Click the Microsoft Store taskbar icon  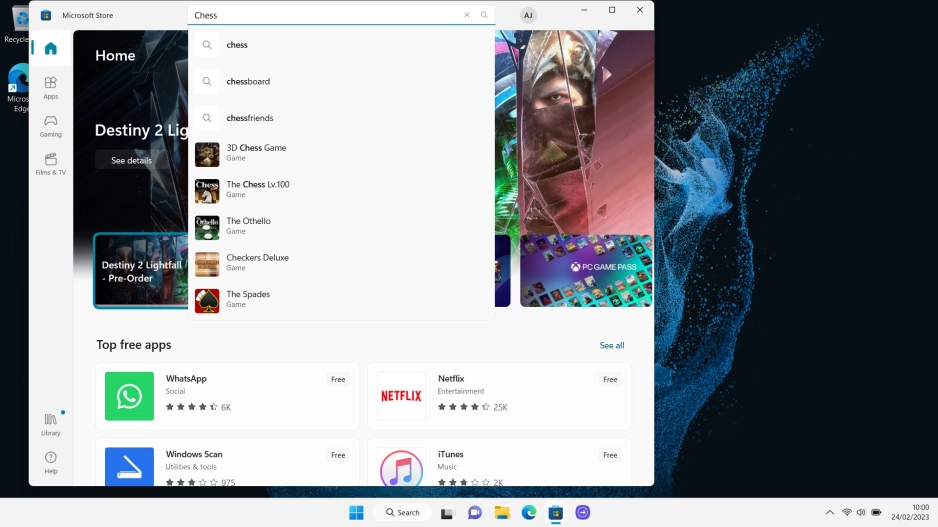pyautogui.click(x=556, y=513)
